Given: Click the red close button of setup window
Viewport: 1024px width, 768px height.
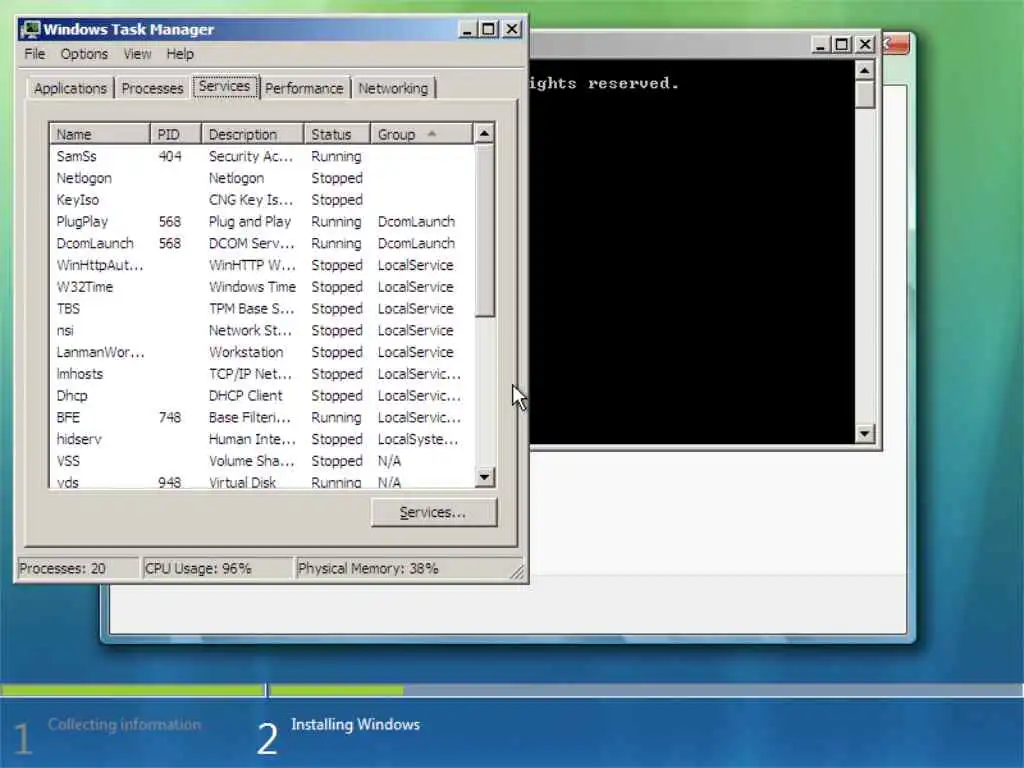Looking at the screenshot, I should pos(896,44).
